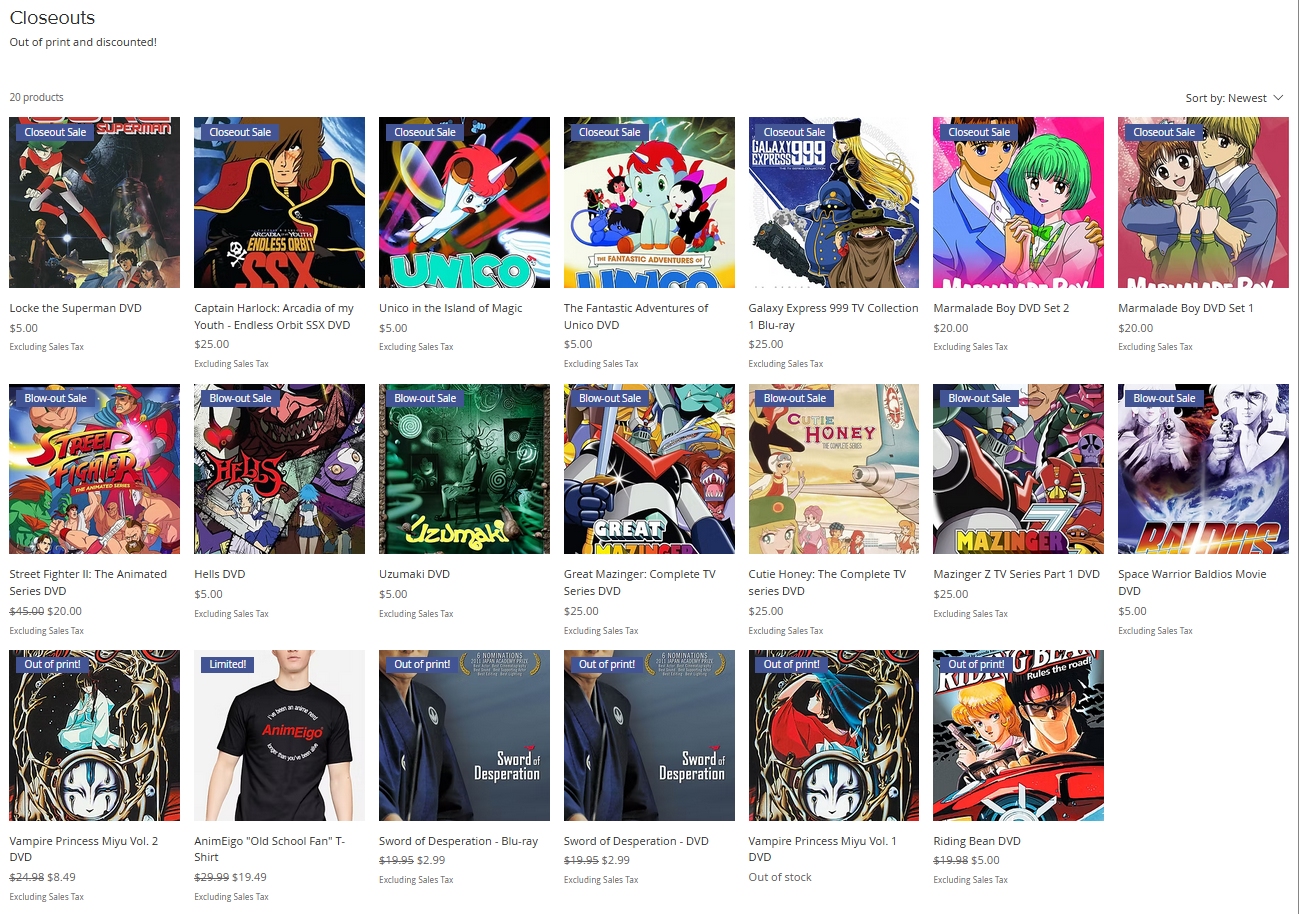This screenshot has height=914, width=1299.
Task: Open Vampire Princess Miyu Vol. 1 DVD link
Action: pyautogui.click(x=823, y=849)
